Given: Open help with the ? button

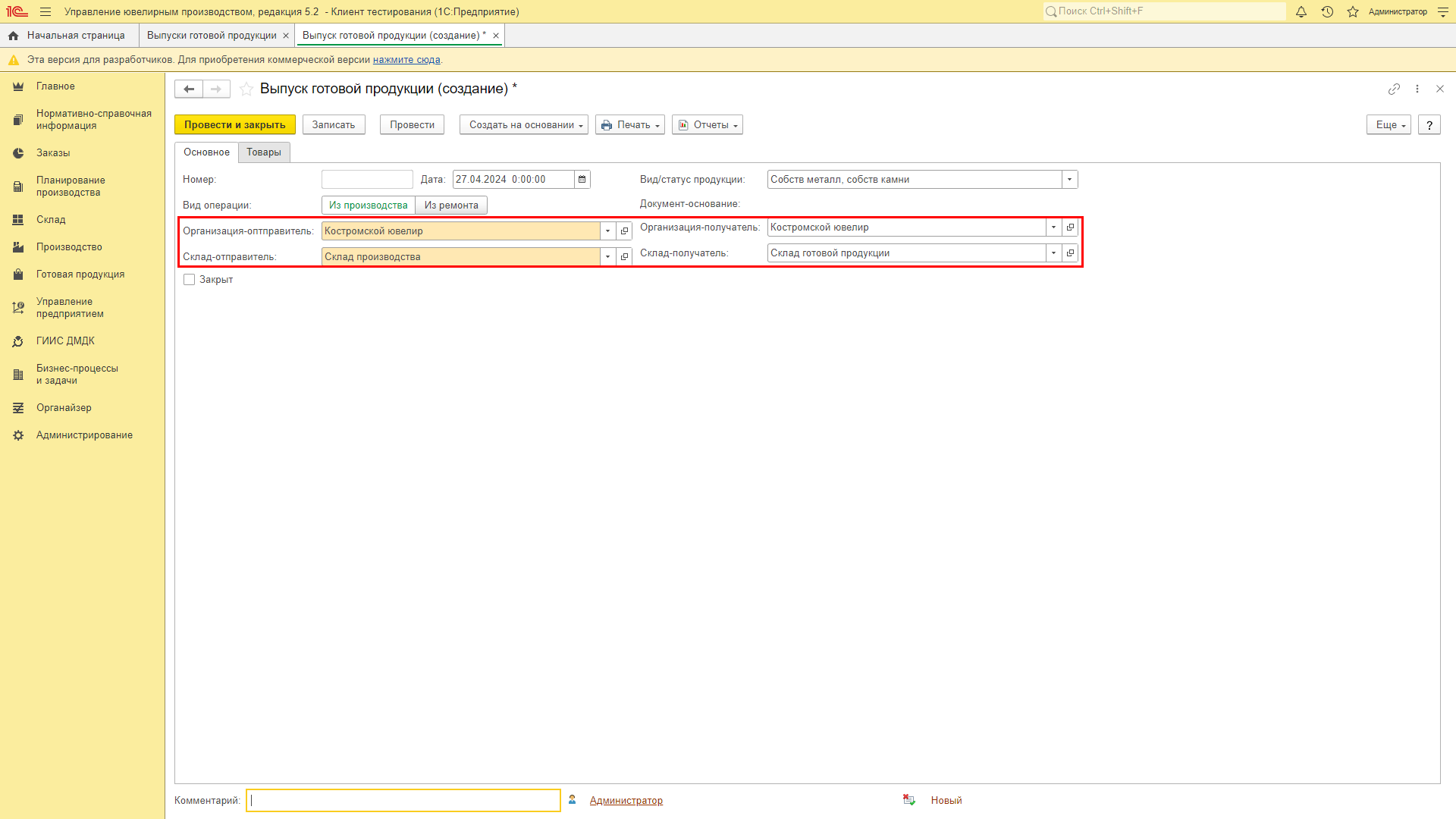Looking at the screenshot, I should [x=1429, y=125].
